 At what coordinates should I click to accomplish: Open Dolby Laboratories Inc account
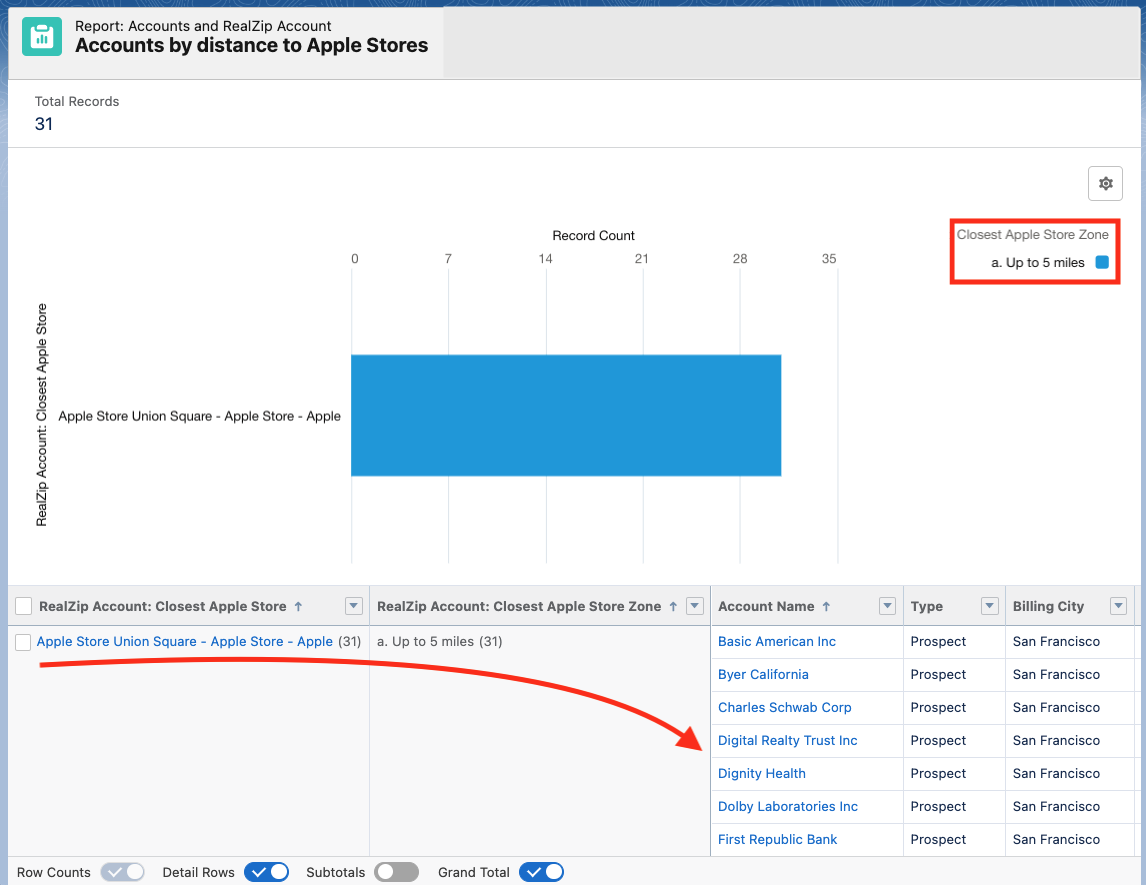(788, 806)
